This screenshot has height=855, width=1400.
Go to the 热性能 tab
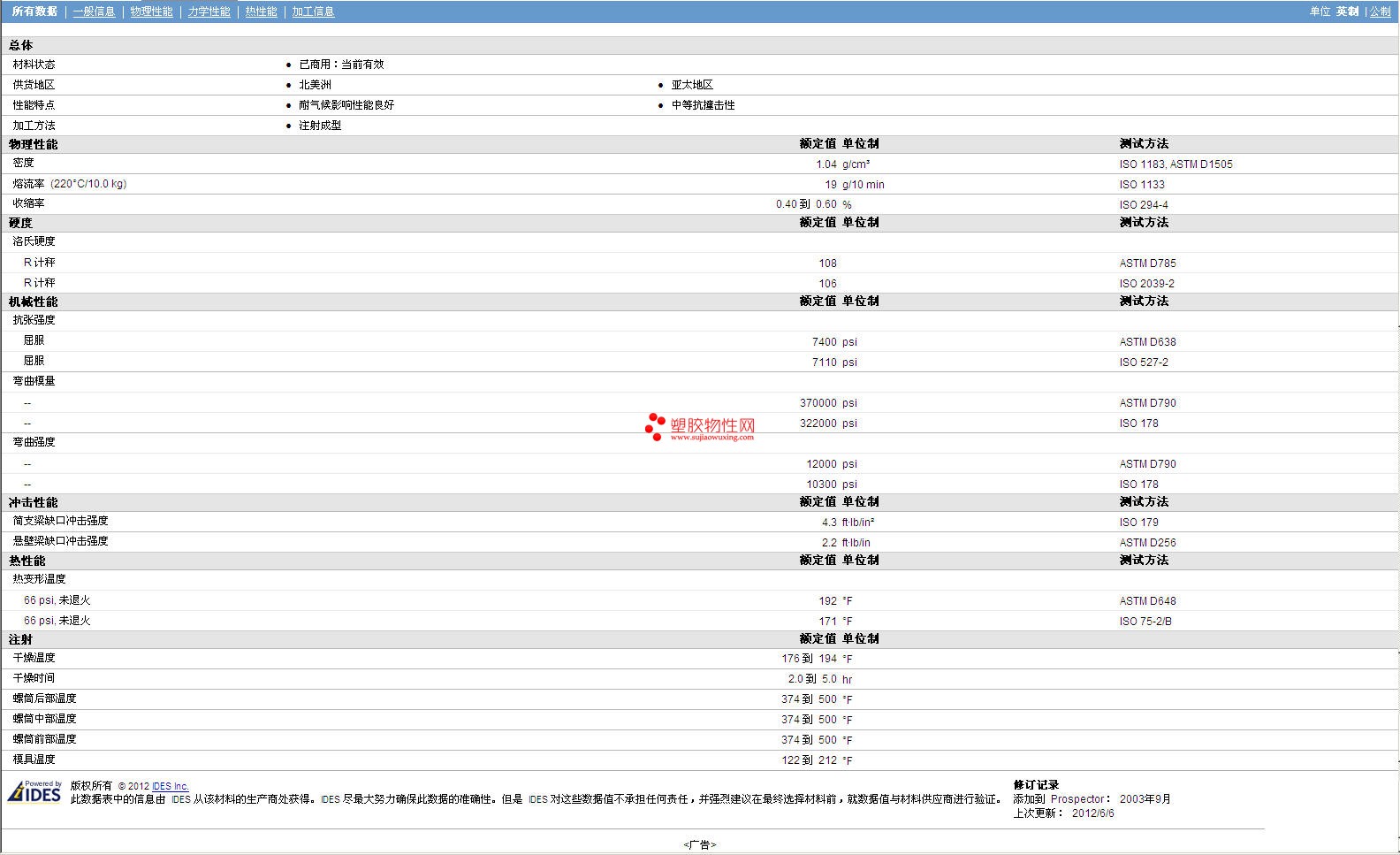click(x=261, y=11)
